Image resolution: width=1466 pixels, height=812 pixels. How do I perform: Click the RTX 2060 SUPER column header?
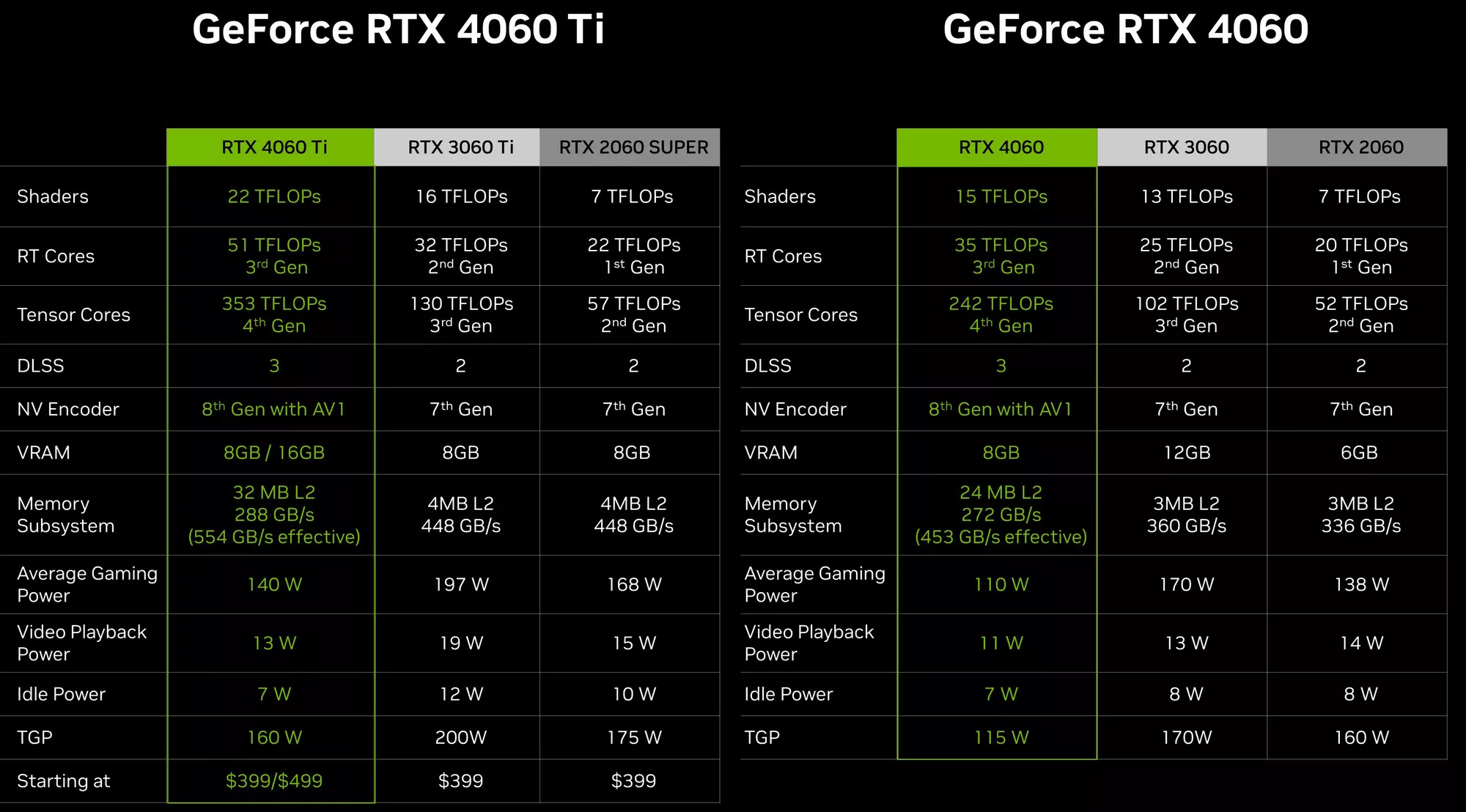coord(633,147)
